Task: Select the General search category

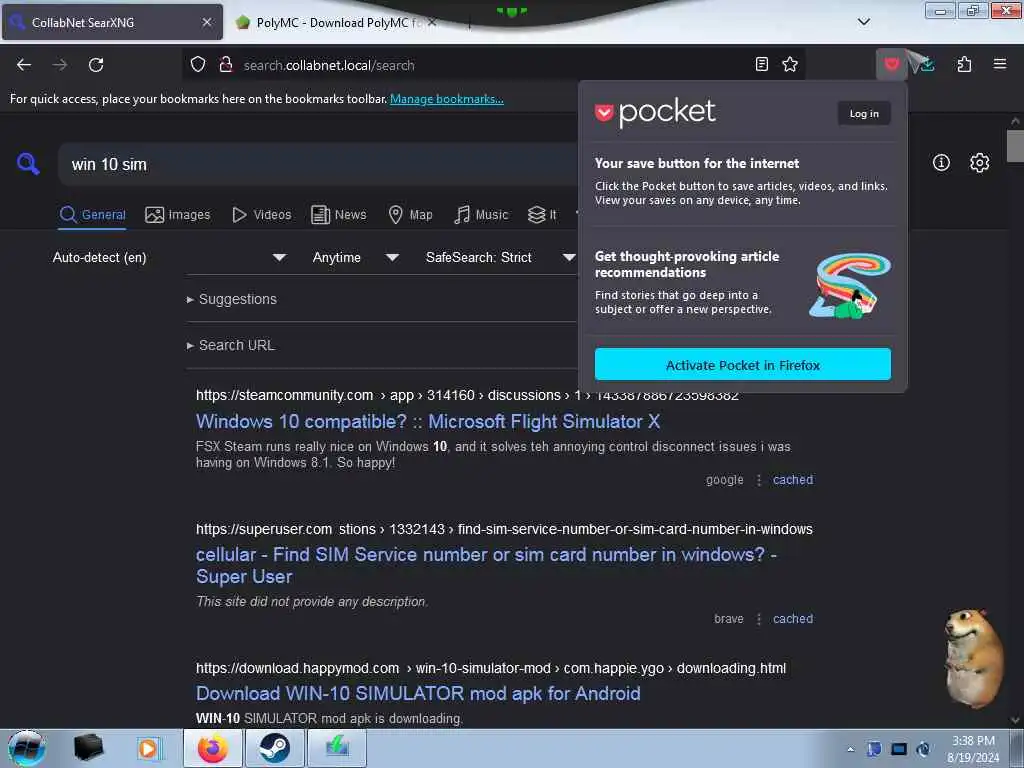Action: click(92, 215)
